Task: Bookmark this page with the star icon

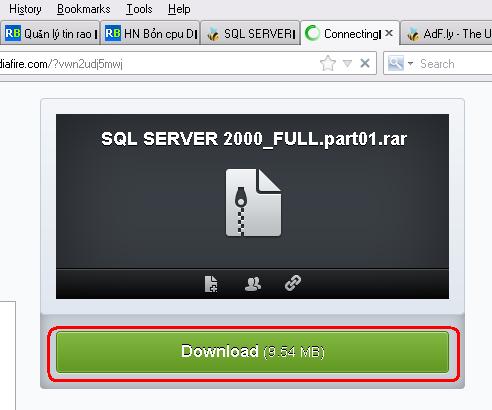Action: click(x=328, y=63)
